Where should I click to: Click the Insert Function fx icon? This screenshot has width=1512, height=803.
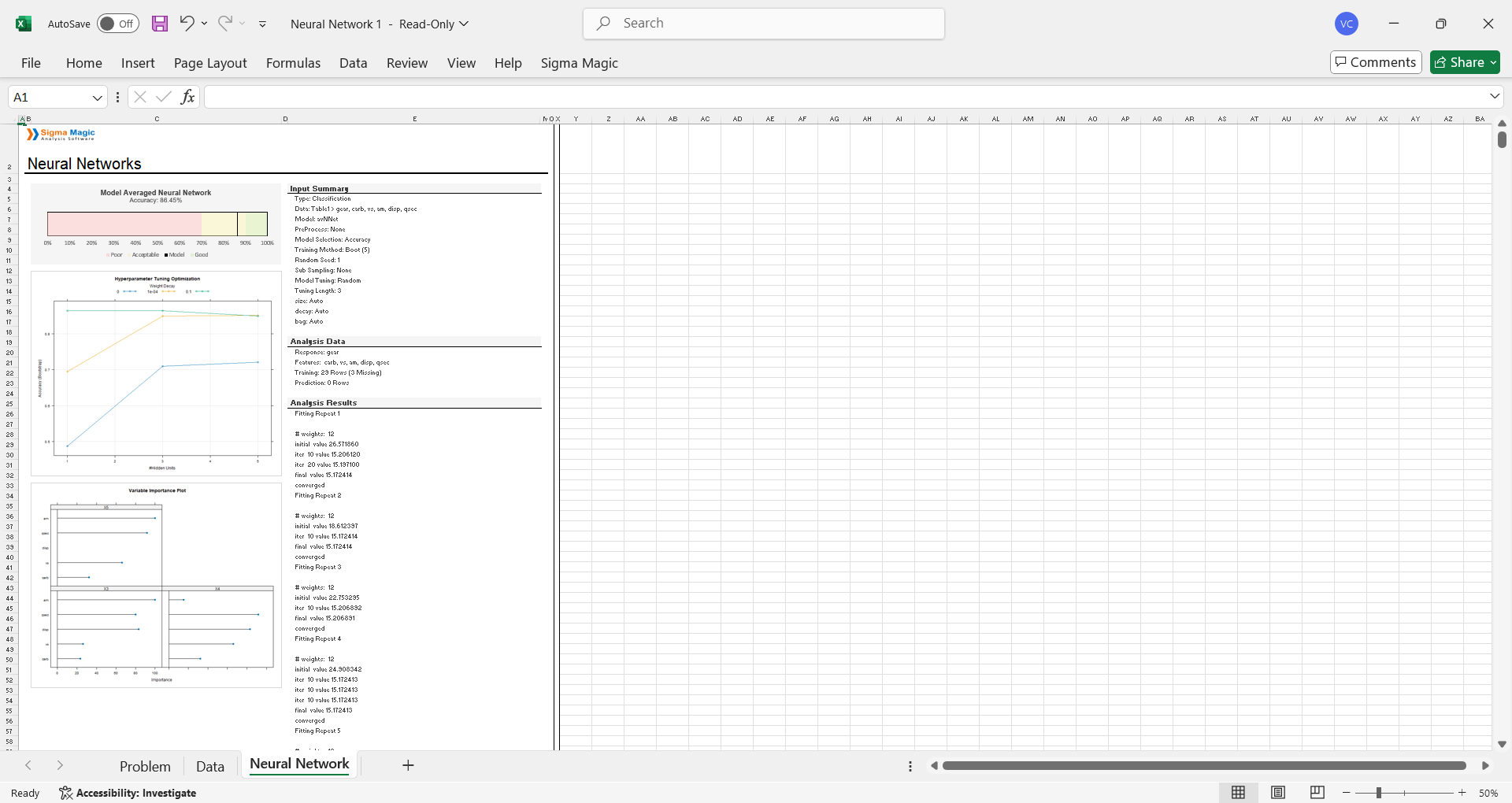pos(187,97)
